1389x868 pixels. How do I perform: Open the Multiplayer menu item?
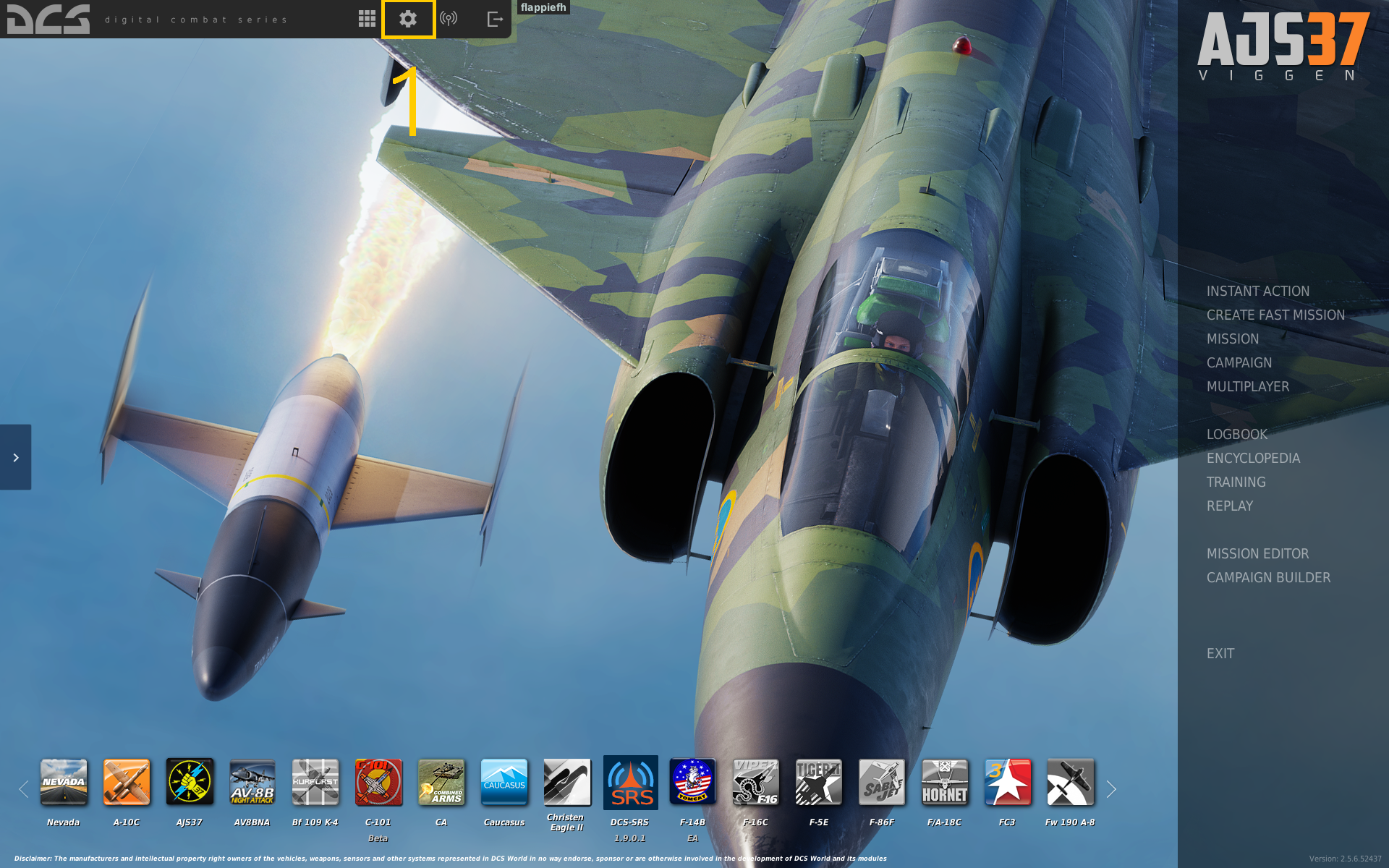1248,386
